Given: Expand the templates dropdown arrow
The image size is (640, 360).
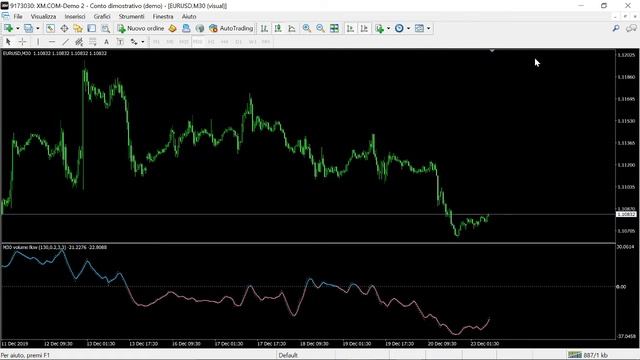Looking at the screenshot, I should pos(429,28).
